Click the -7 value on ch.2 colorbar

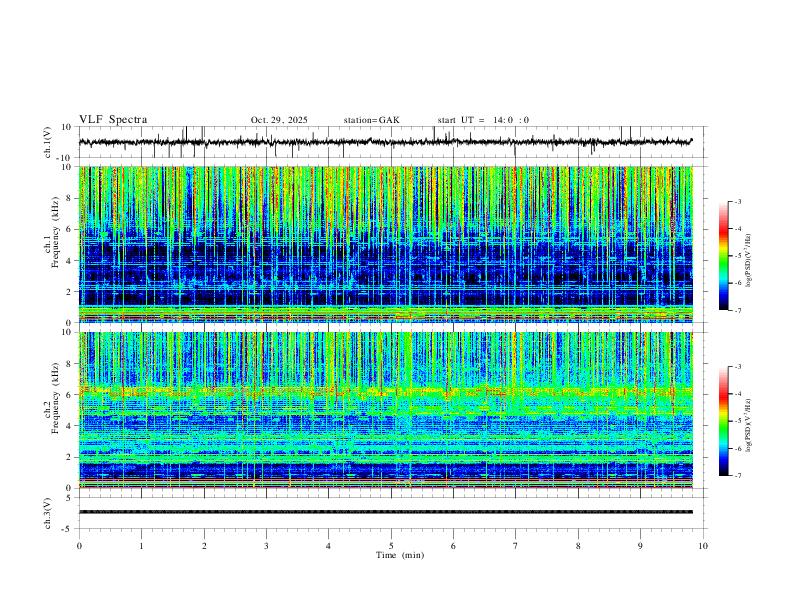click(737, 476)
